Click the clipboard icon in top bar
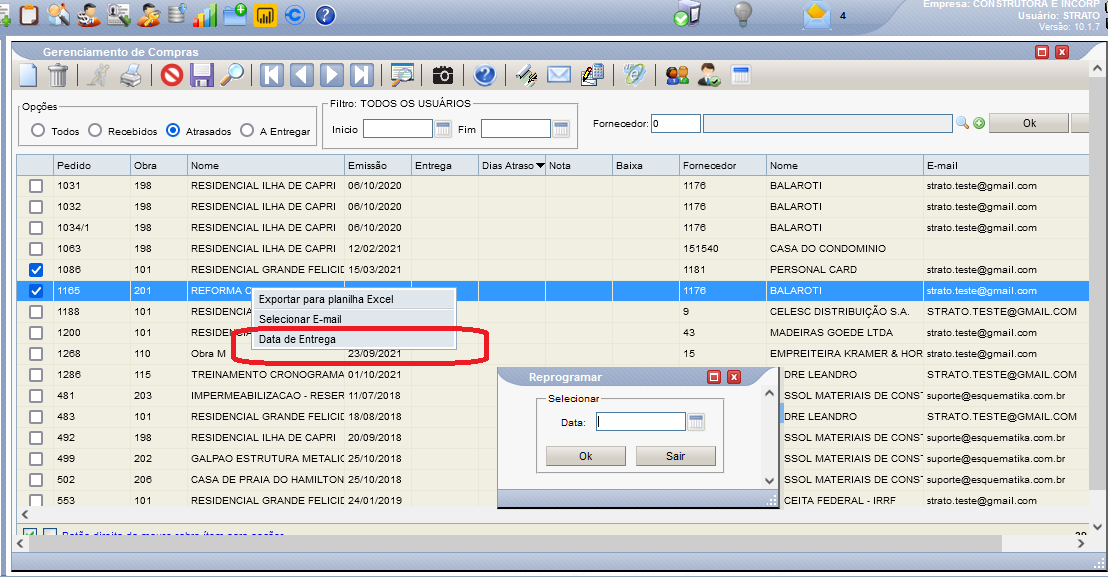1108x577 pixels. point(29,14)
